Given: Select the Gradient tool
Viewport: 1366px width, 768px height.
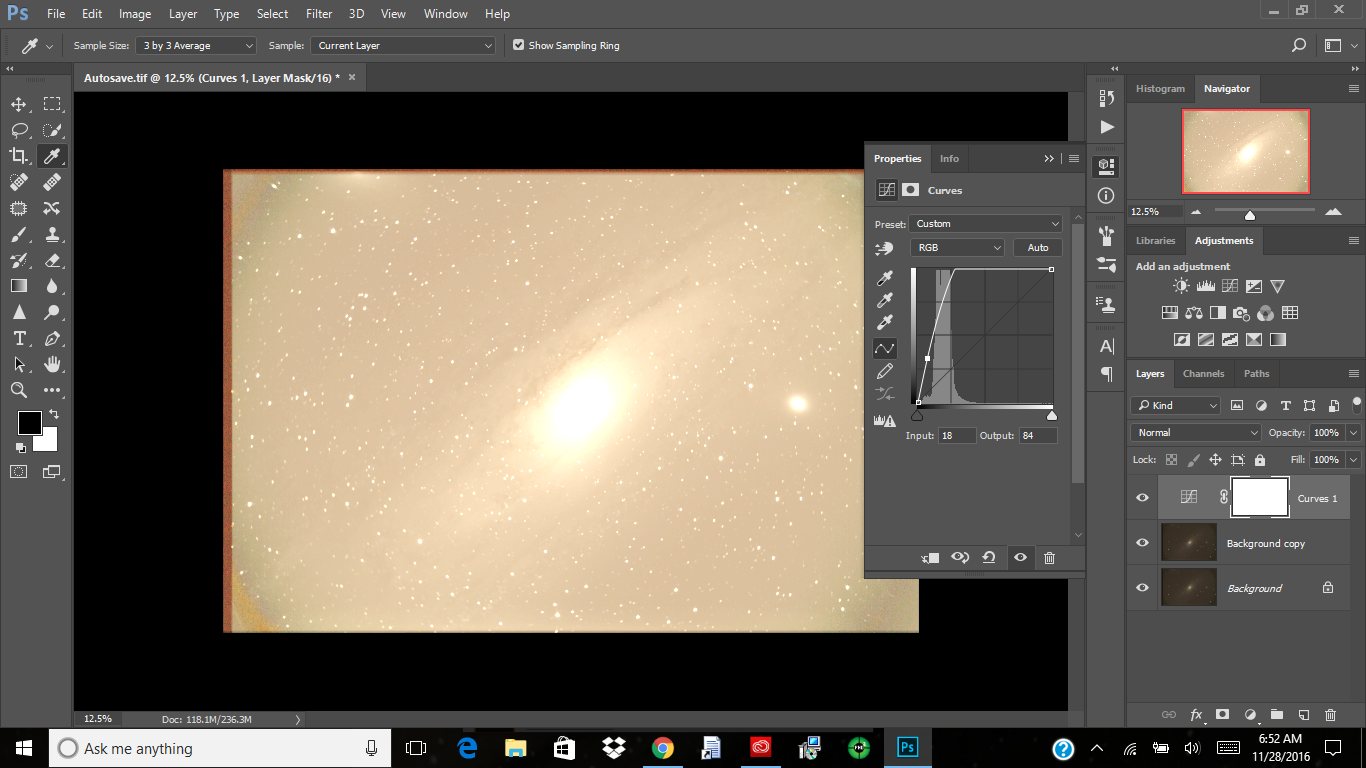Looking at the screenshot, I should [x=19, y=286].
